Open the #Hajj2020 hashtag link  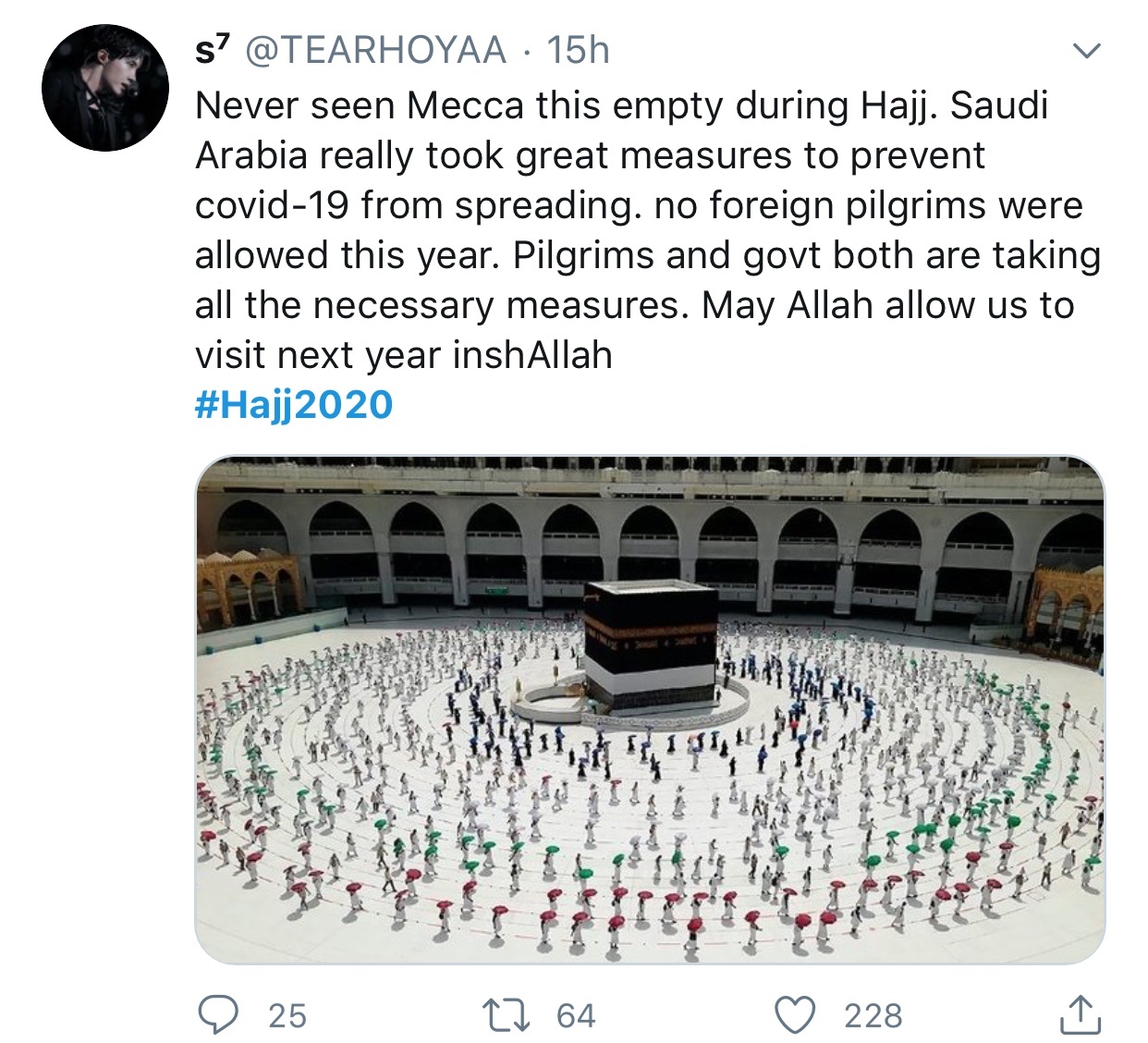[294, 405]
